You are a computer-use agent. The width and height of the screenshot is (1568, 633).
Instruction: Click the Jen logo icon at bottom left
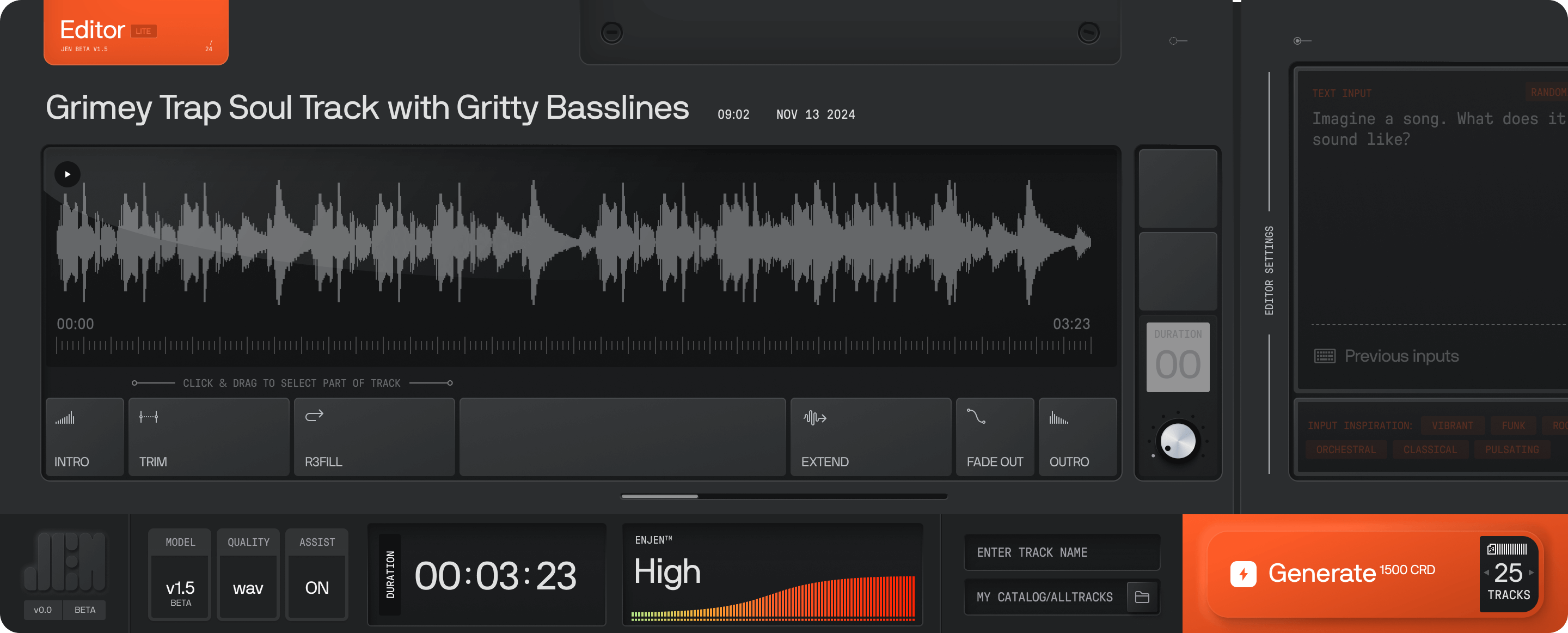click(65, 562)
